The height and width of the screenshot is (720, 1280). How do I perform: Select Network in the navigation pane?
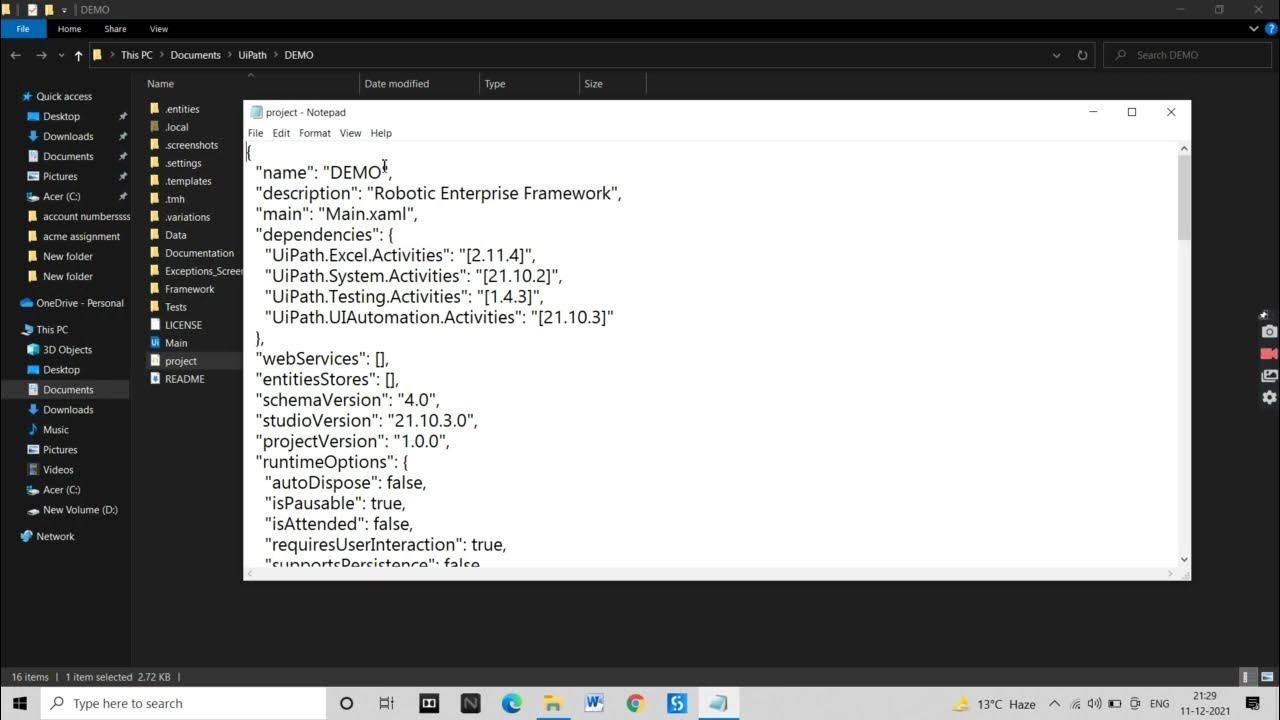[x=55, y=537]
